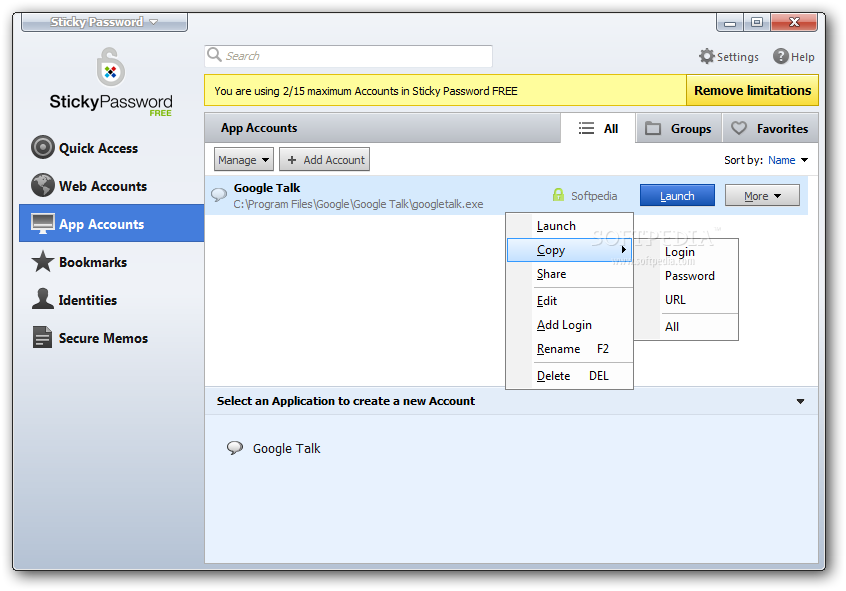This screenshot has width=846, height=591.
Task: Click the Identities person icon
Action: click(43, 299)
